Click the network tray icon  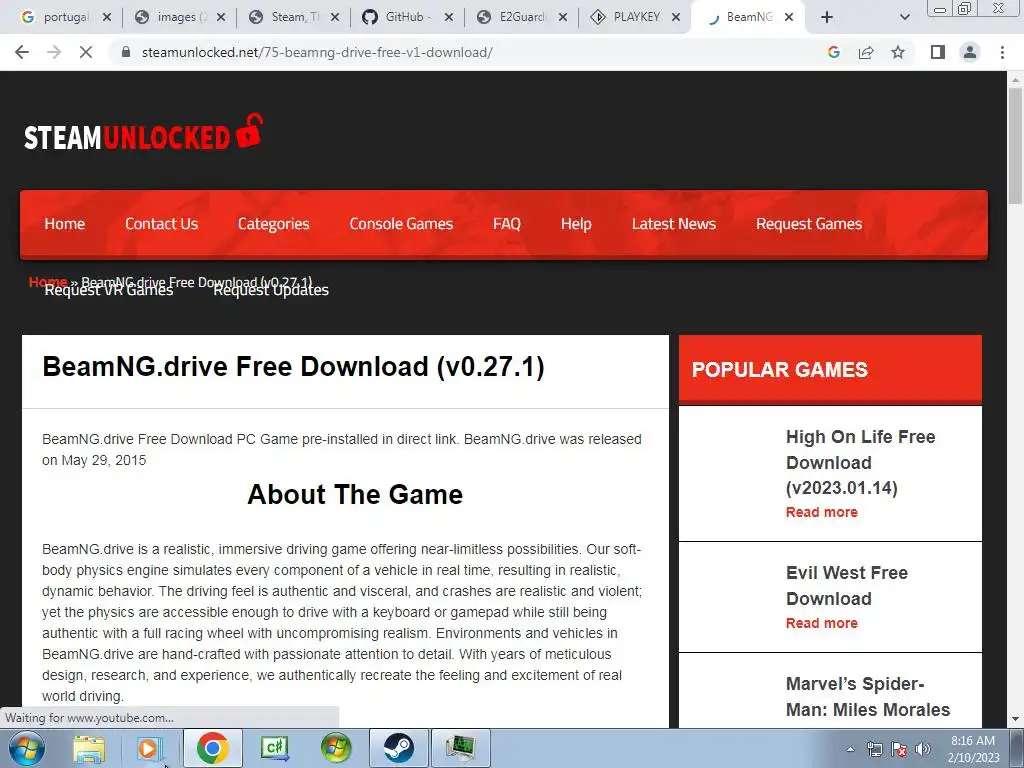[x=874, y=749]
